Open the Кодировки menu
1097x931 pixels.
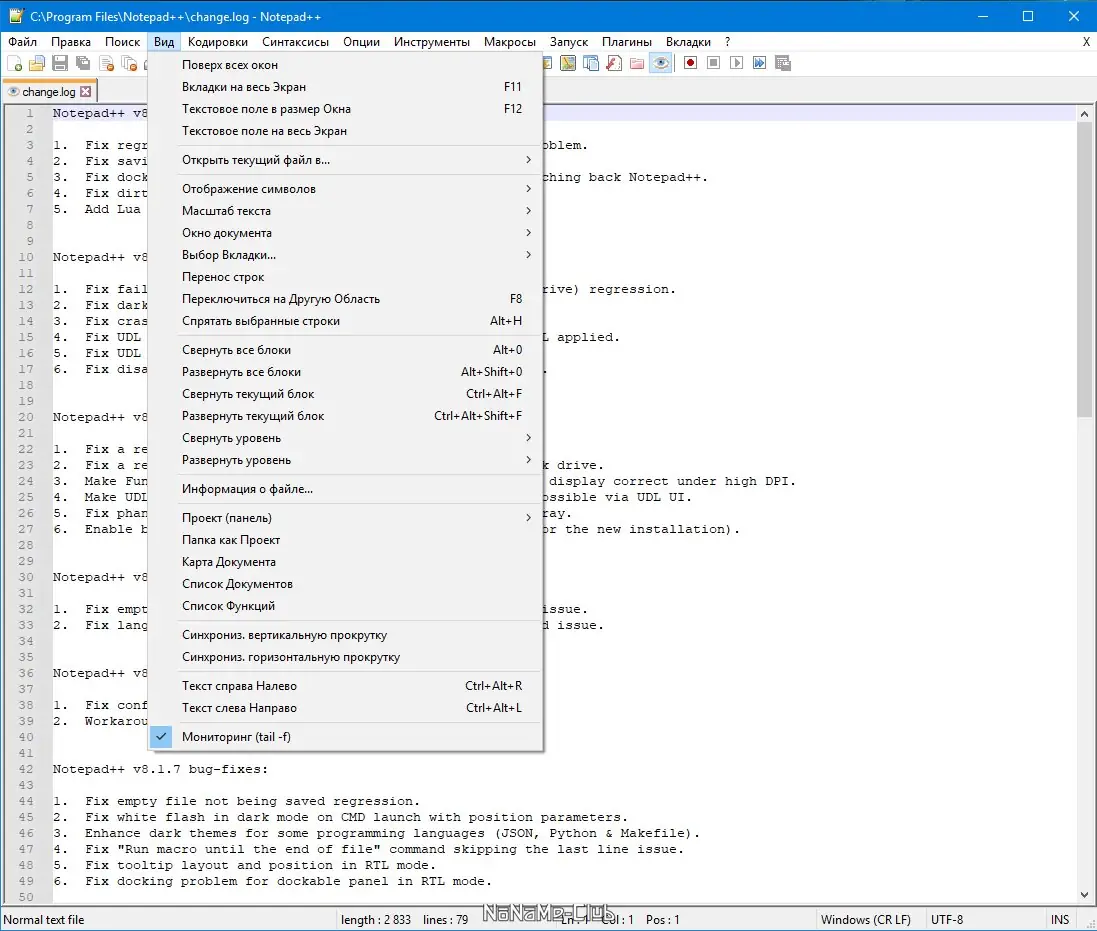coord(218,42)
